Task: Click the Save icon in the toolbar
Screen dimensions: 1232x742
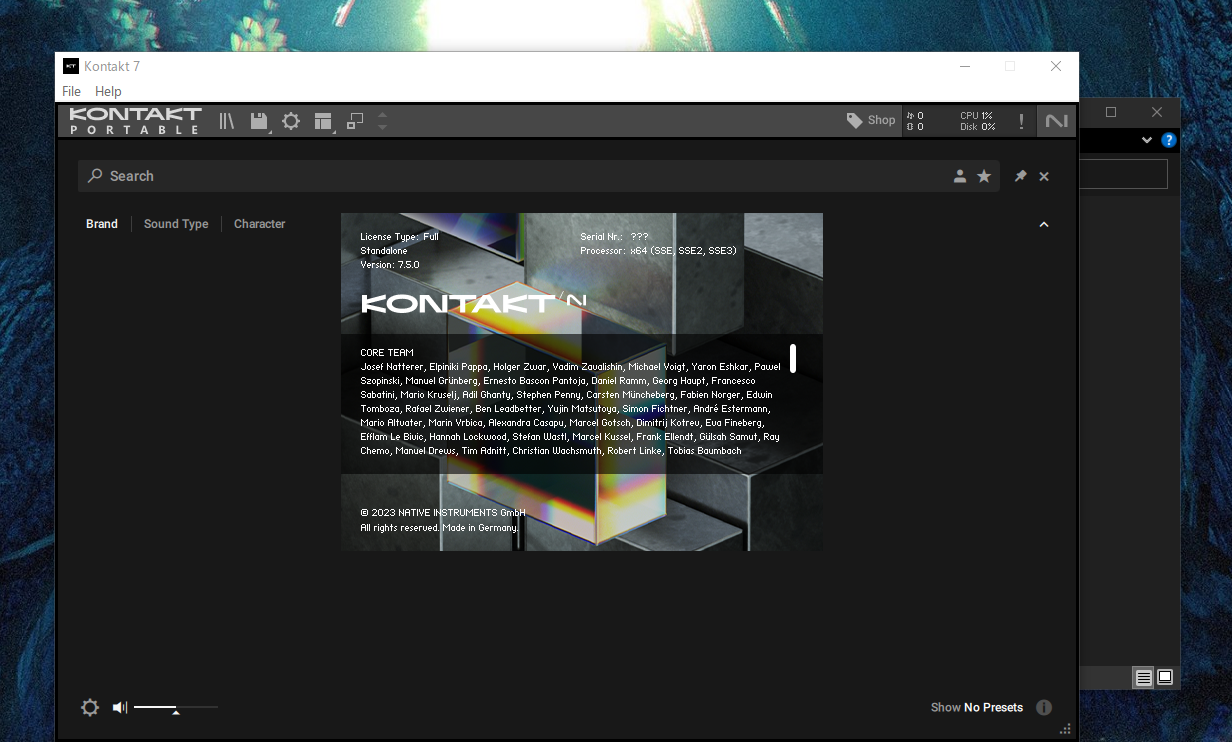Action: (x=258, y=120)
